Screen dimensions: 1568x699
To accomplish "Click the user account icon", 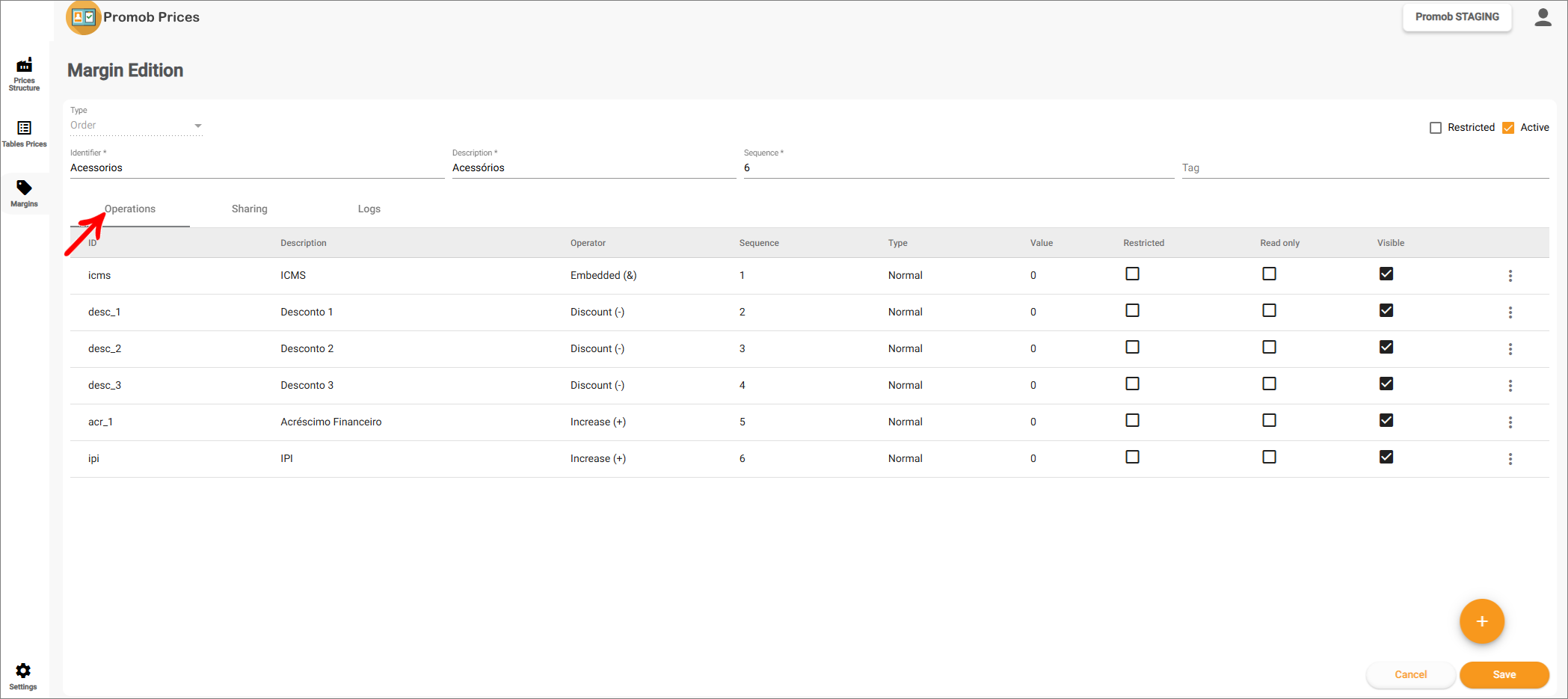I will point(1543,17).
